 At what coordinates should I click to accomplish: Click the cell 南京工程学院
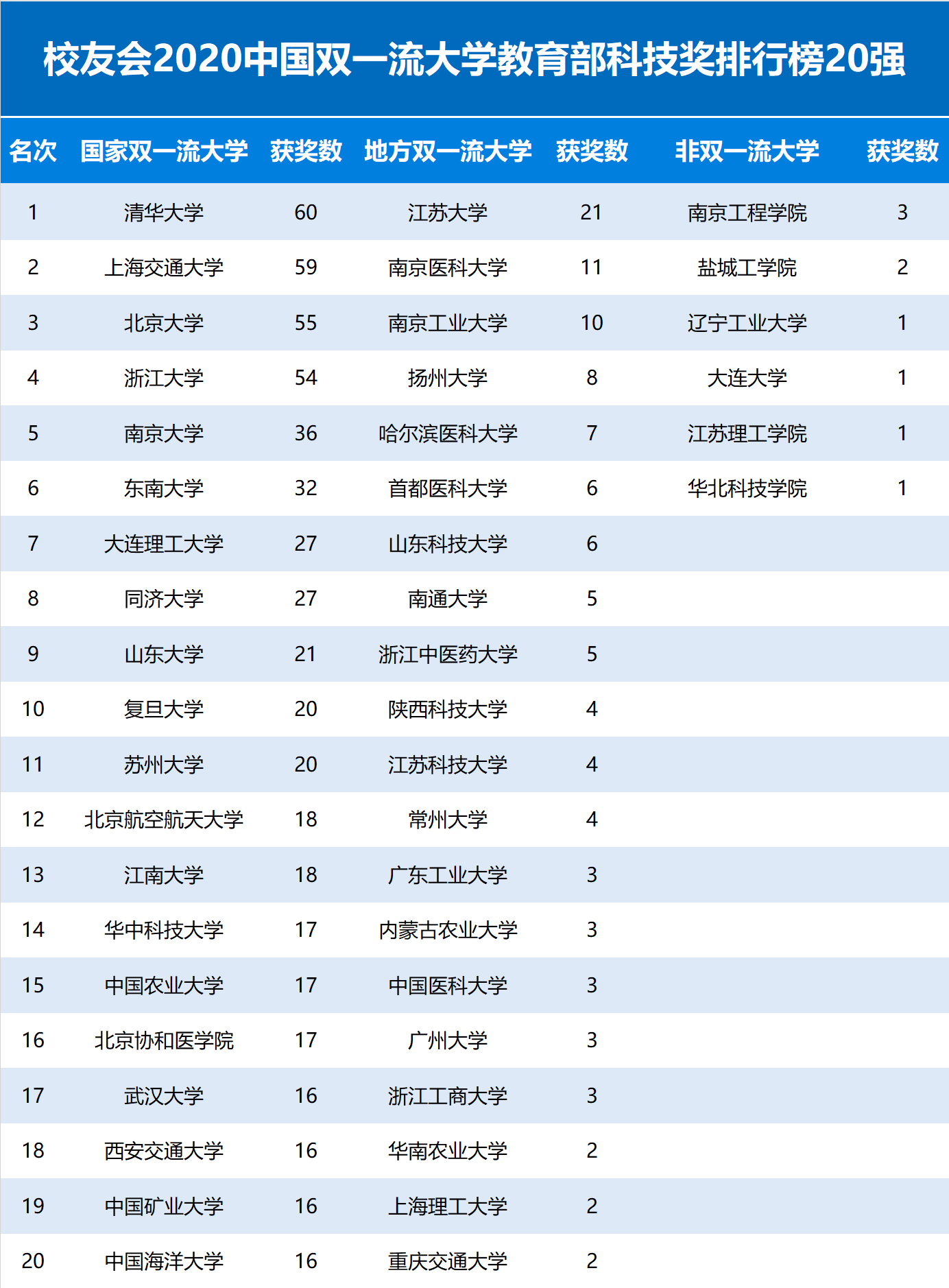click(747, 213)
